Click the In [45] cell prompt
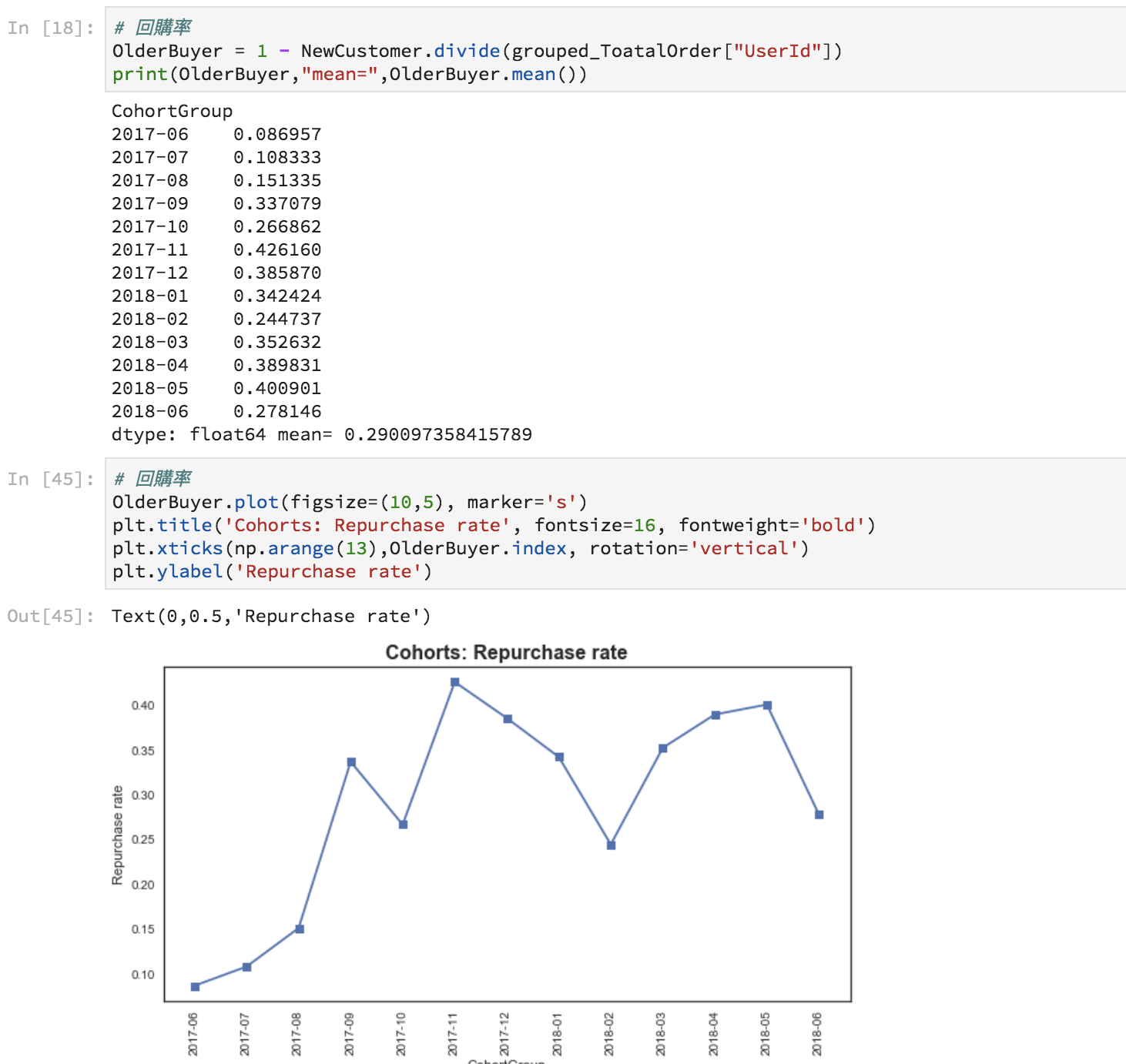 (51, 479)
